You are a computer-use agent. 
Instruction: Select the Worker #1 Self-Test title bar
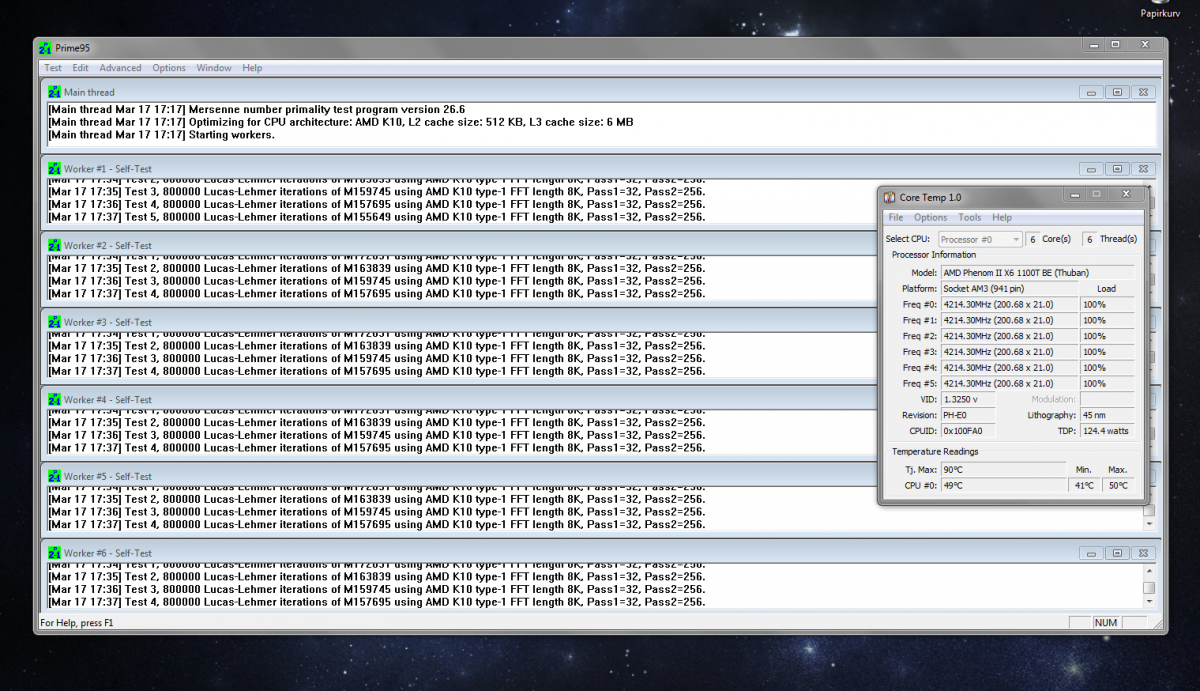pos(600,169)
